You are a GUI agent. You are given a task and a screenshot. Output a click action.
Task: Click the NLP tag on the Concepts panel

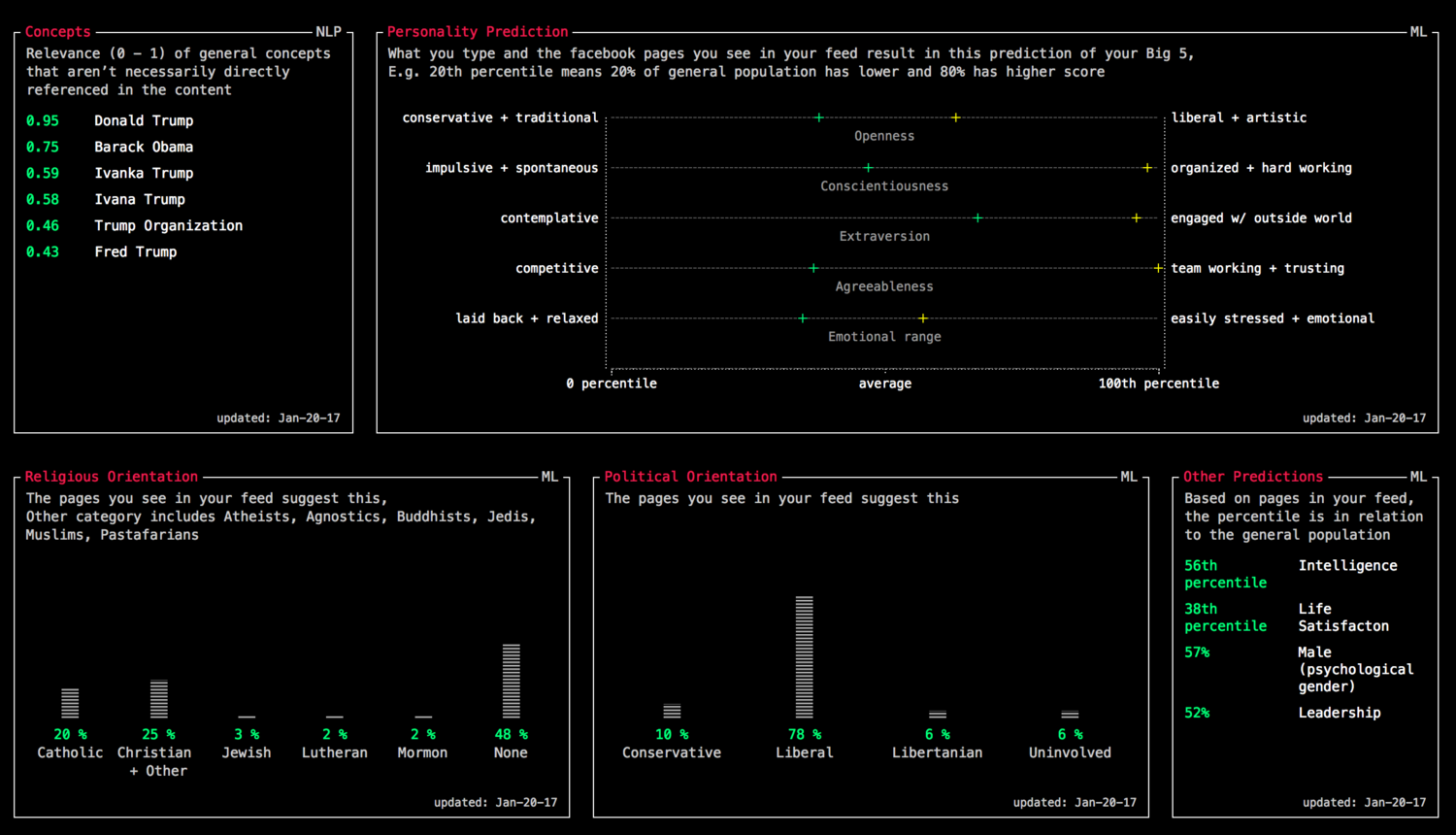[x=328, y=32]
